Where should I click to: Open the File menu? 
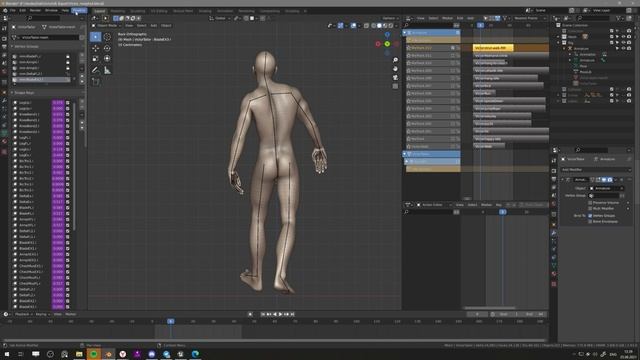point(12,10)
